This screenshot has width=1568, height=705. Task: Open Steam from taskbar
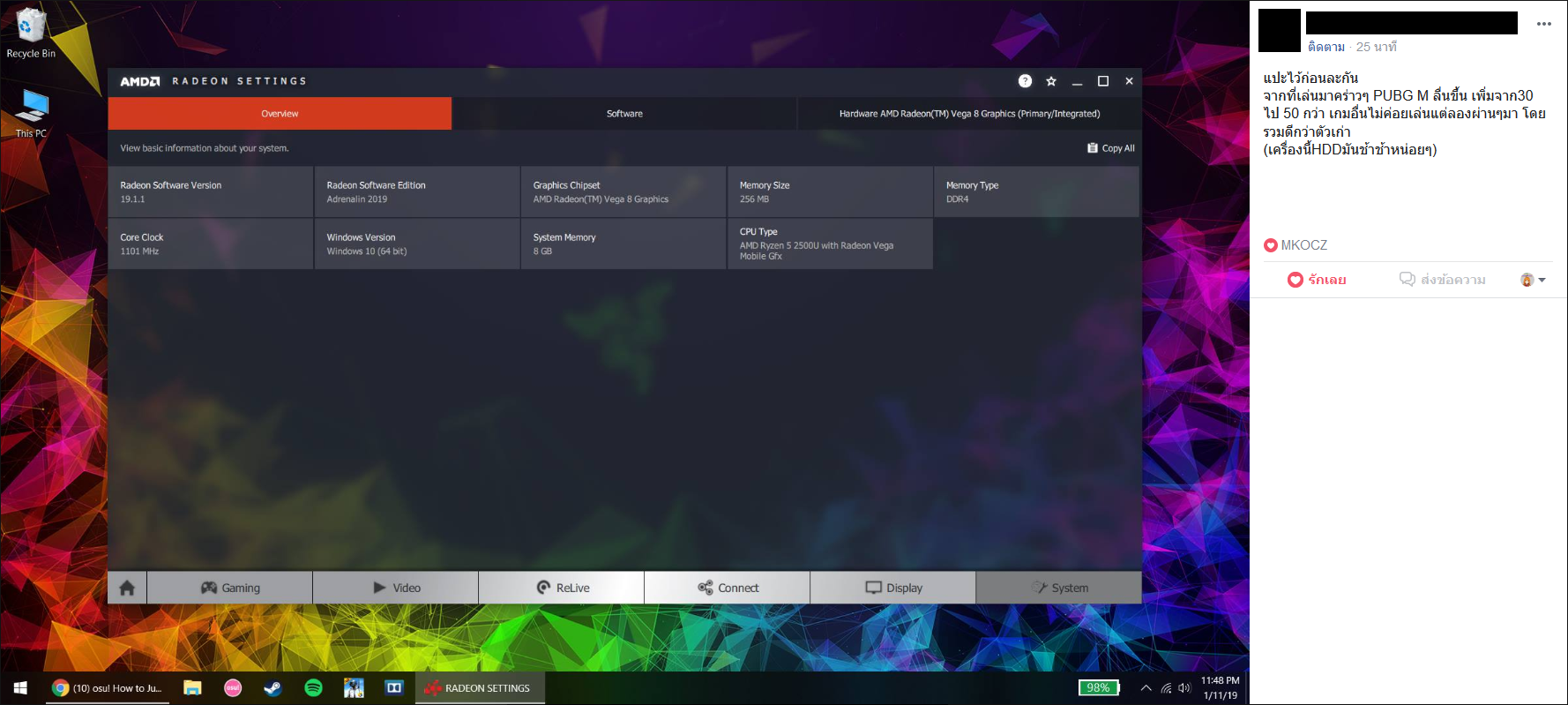point(273,688)
